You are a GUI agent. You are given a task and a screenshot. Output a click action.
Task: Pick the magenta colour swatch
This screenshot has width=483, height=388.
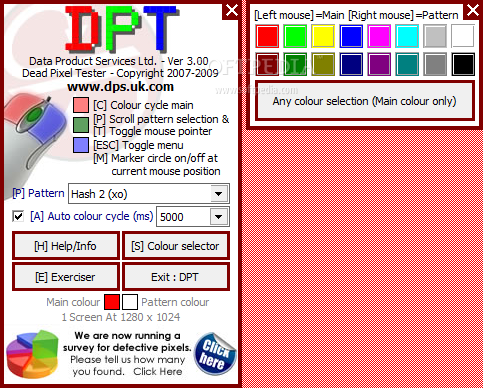379,36
